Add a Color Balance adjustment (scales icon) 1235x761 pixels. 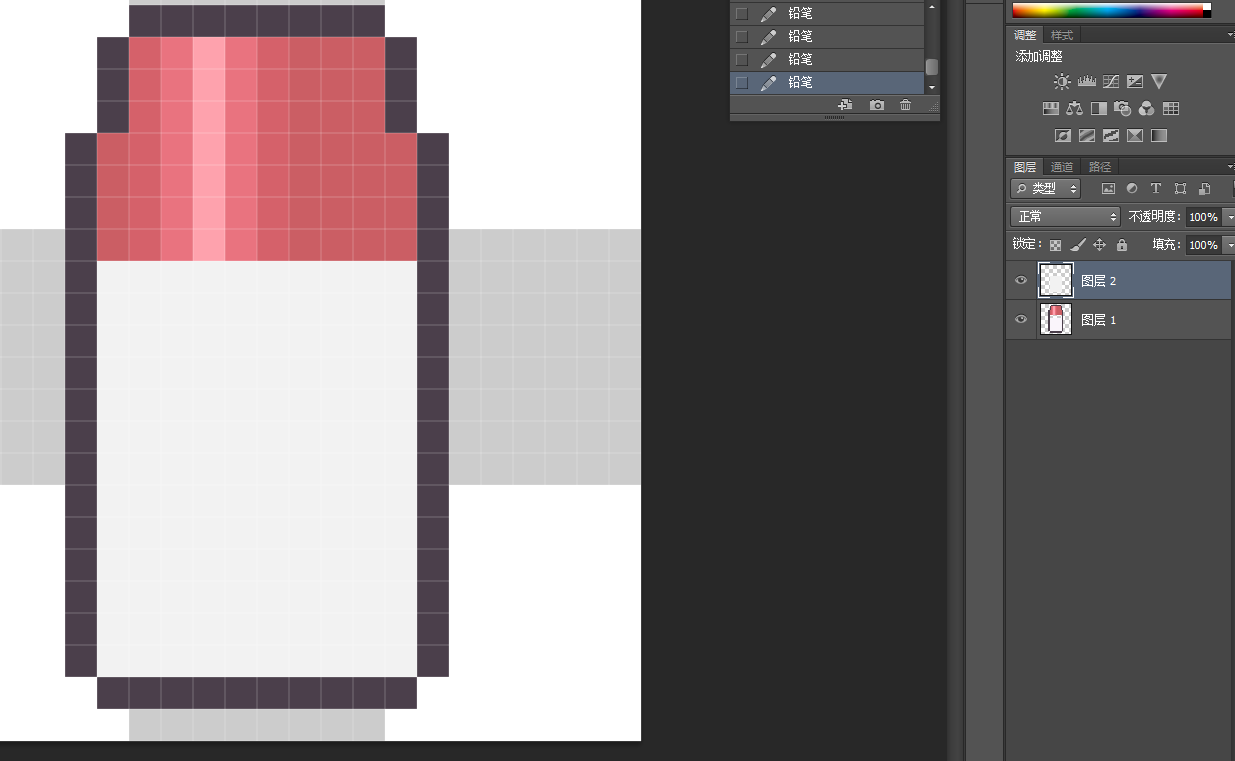(1075, 108)
